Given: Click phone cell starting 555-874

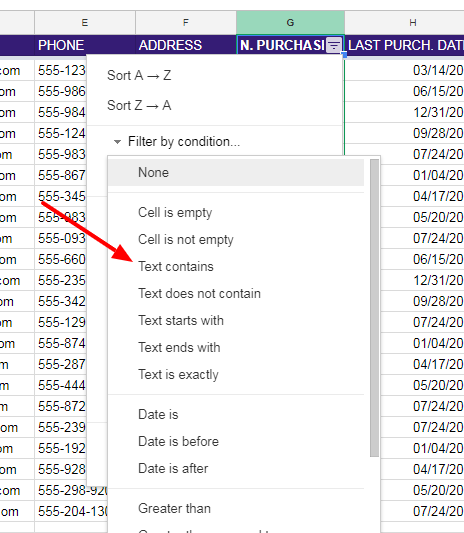Looking at the screenshot, I should [61, 343].
